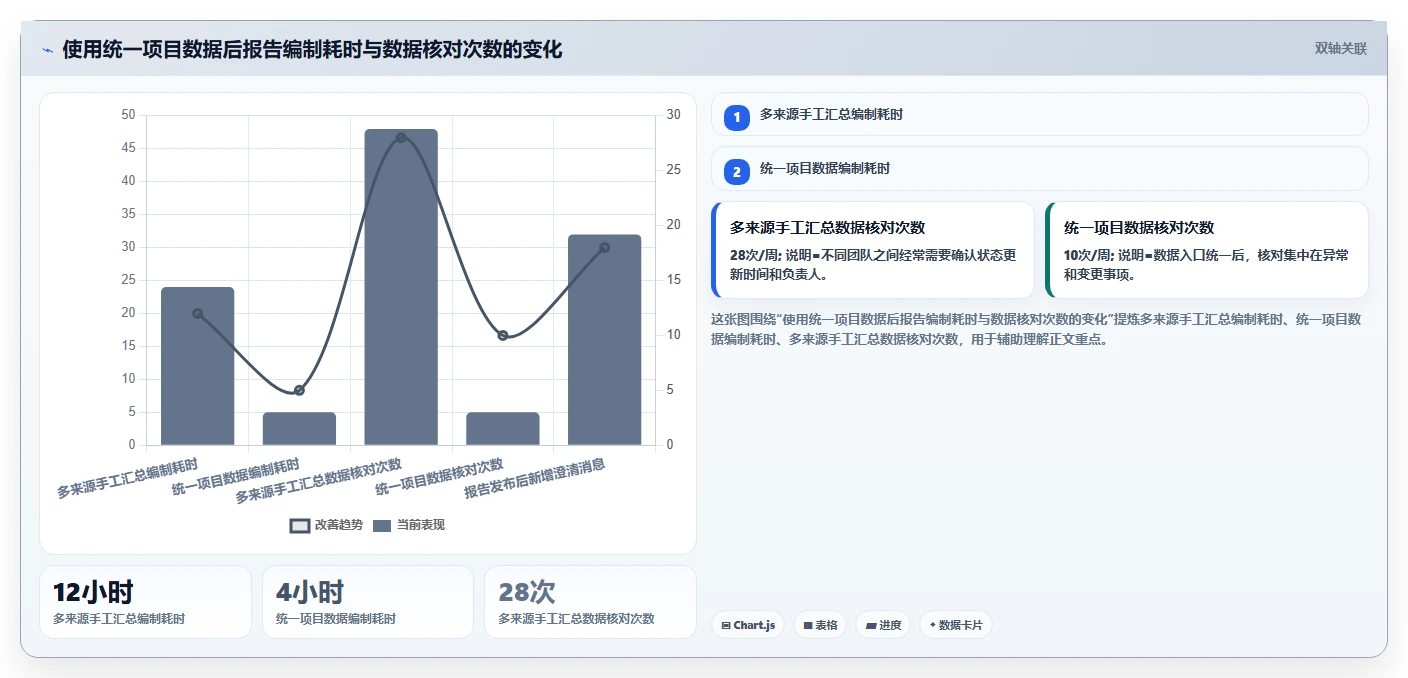Click the 当前表现 legend color box
1408x678 pixels.
point(382,526)
